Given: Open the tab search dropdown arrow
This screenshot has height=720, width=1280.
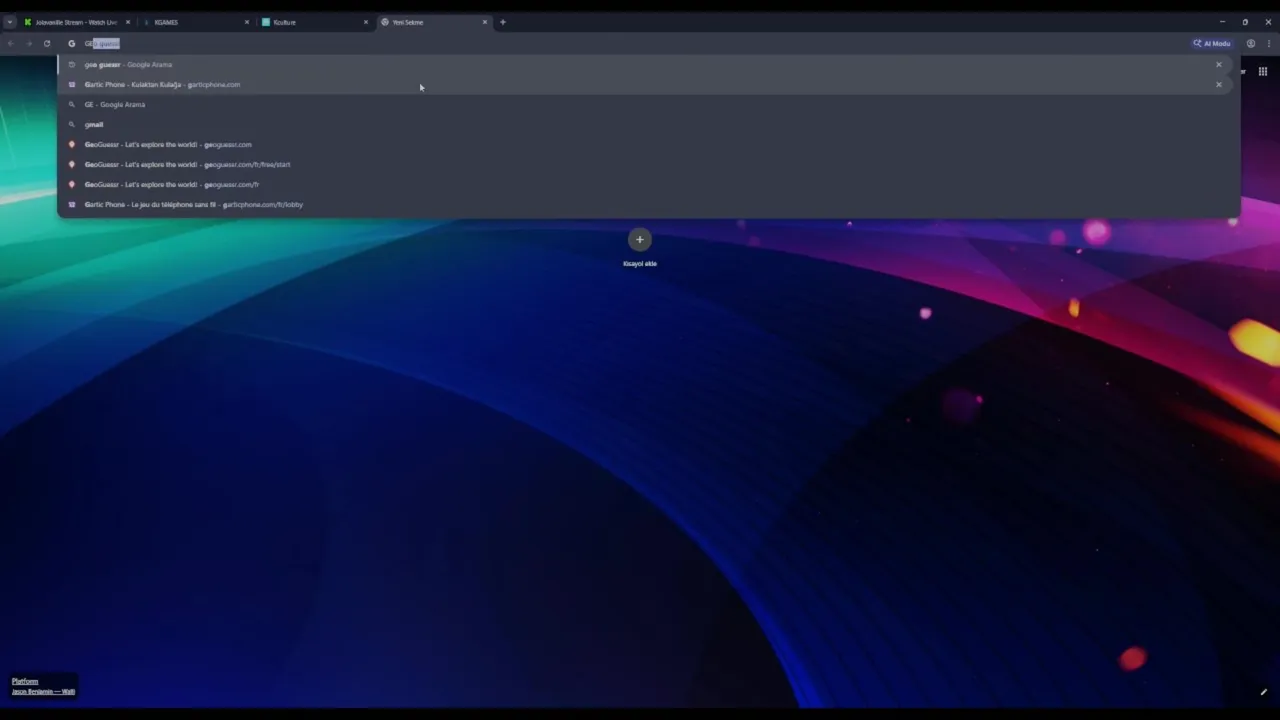Looking at the screenshot, I should coord(9,22).
